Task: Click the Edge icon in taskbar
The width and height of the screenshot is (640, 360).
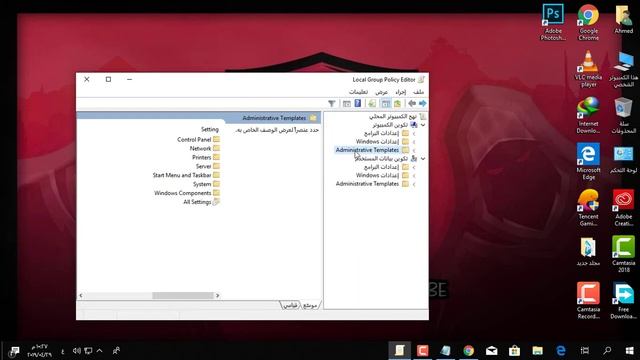Action: click(561, 351)
